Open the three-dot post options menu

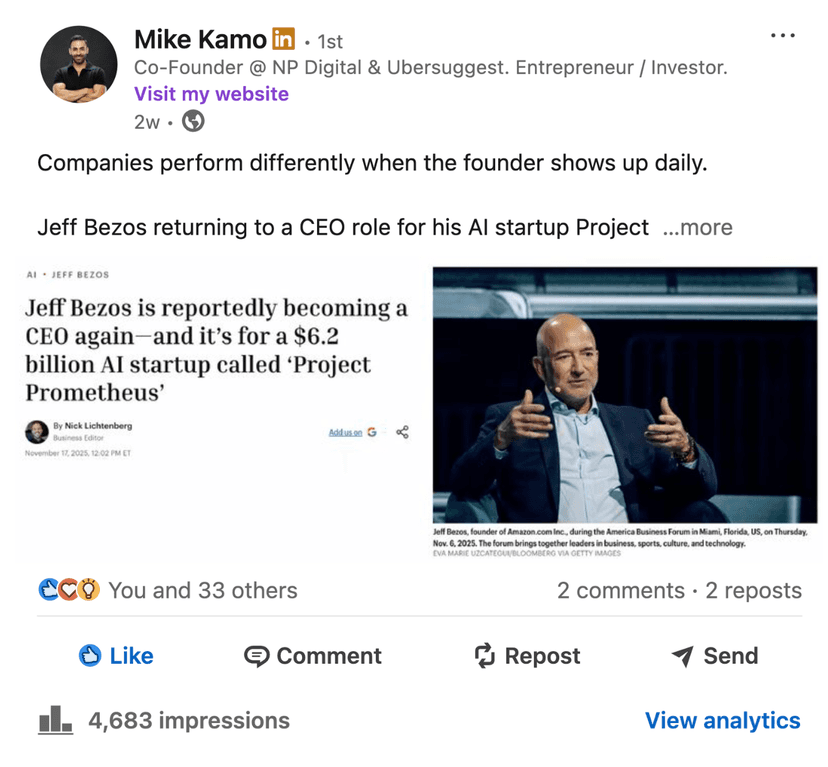click(x=783, y=34)
